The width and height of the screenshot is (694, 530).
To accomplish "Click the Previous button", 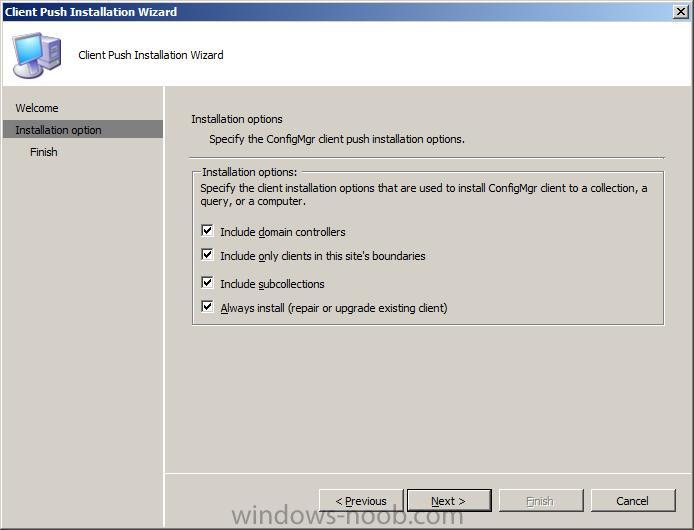I will point(361,501).
